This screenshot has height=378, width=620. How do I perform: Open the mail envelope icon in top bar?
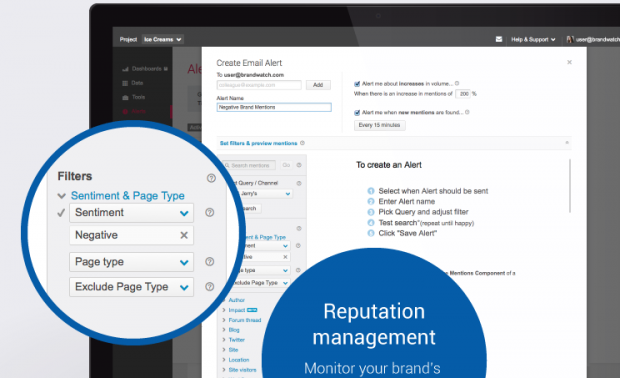click(x=499, y=39)
